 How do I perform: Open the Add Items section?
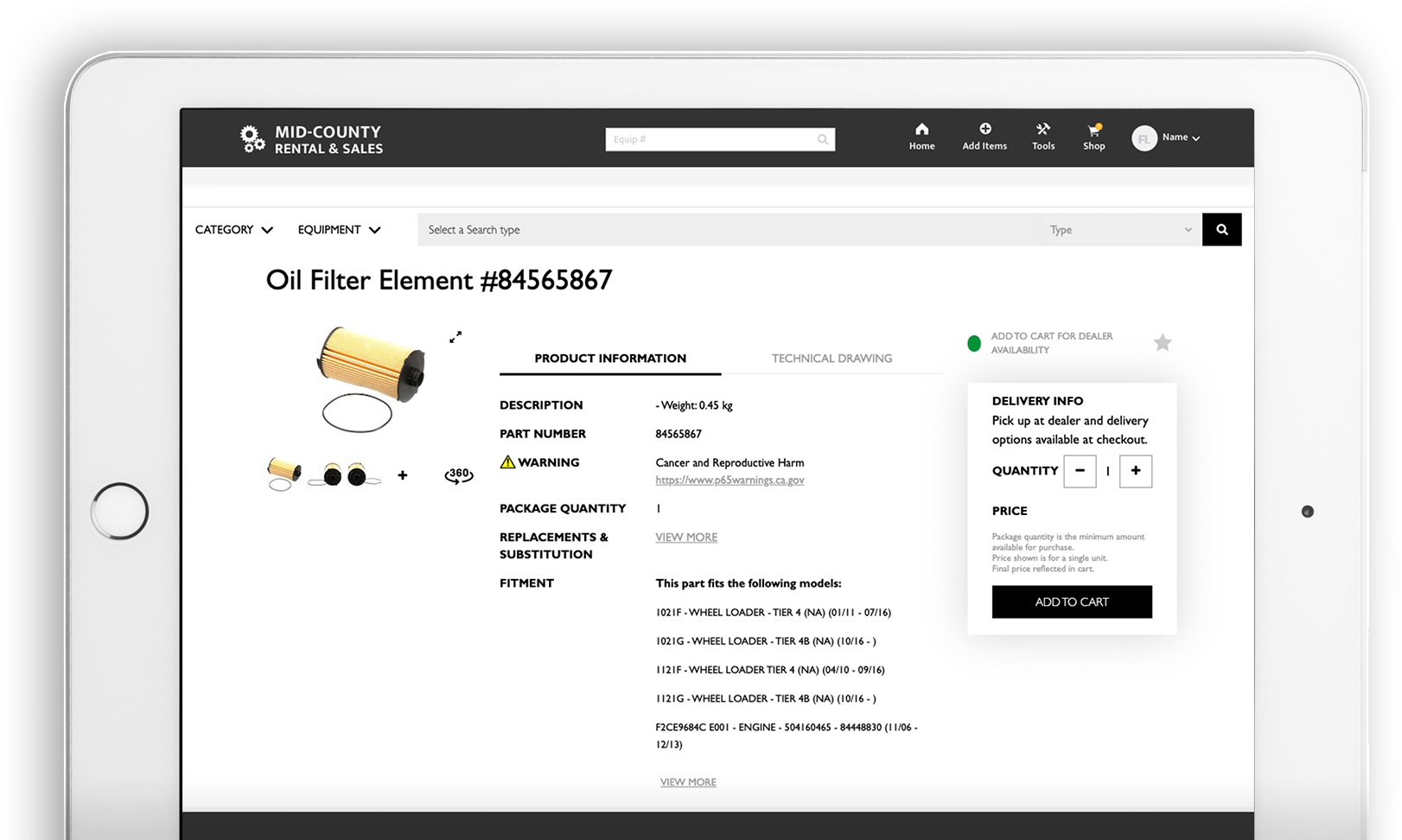[984, 137]
